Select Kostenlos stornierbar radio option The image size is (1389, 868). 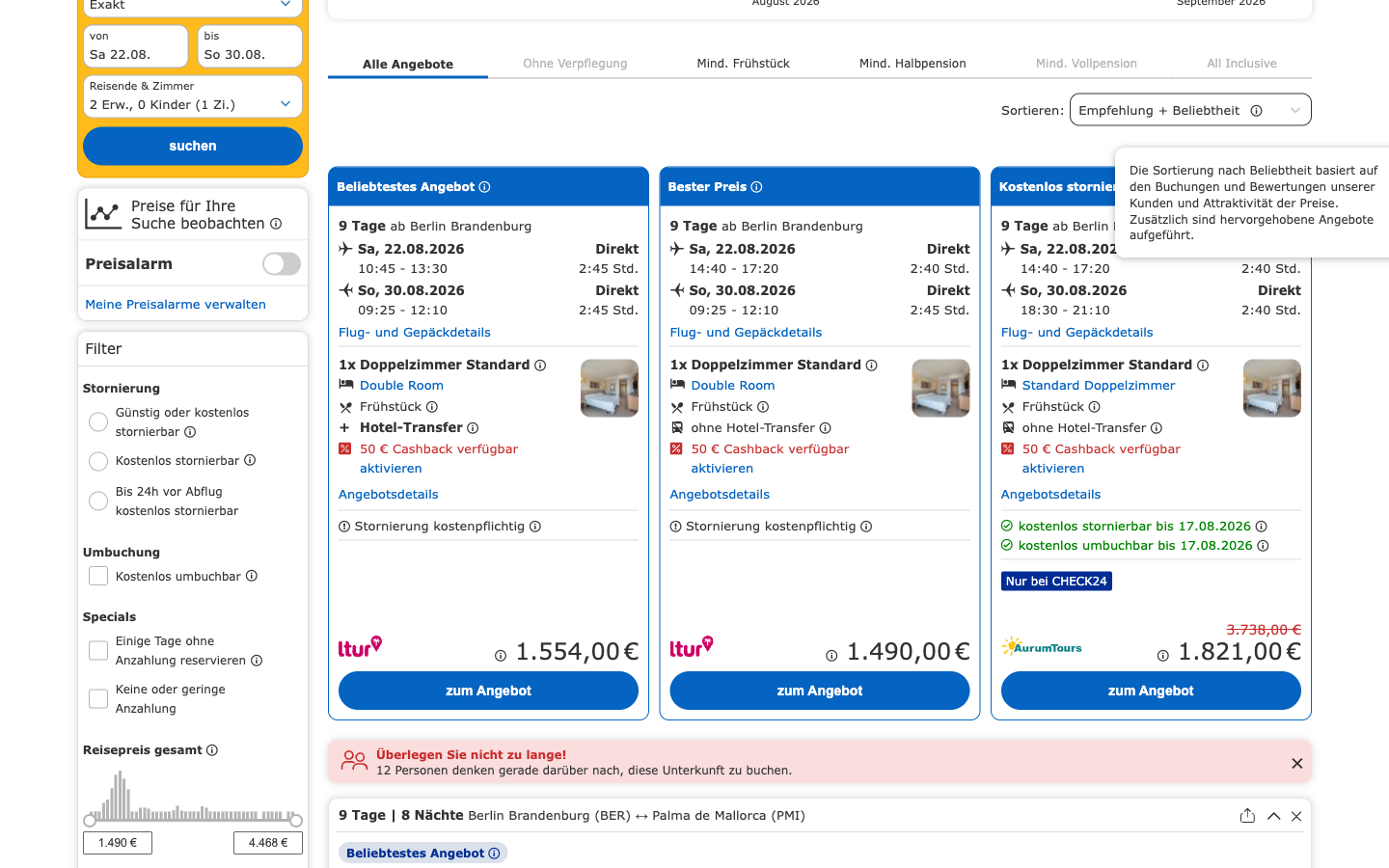pyautogui.click(x=98, y=461)
